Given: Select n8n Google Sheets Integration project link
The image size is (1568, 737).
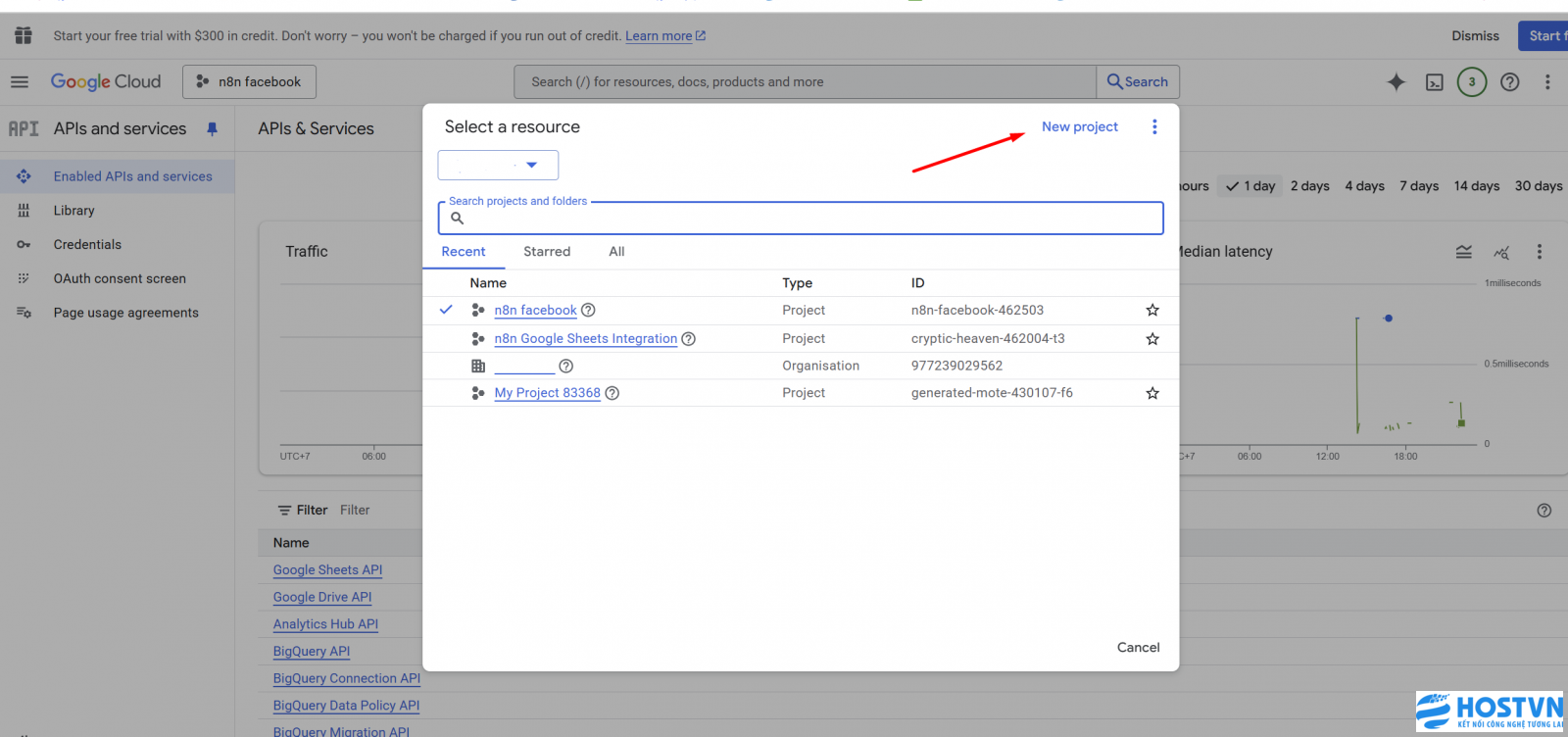Looking at the screenshot, I should point(586,339).
